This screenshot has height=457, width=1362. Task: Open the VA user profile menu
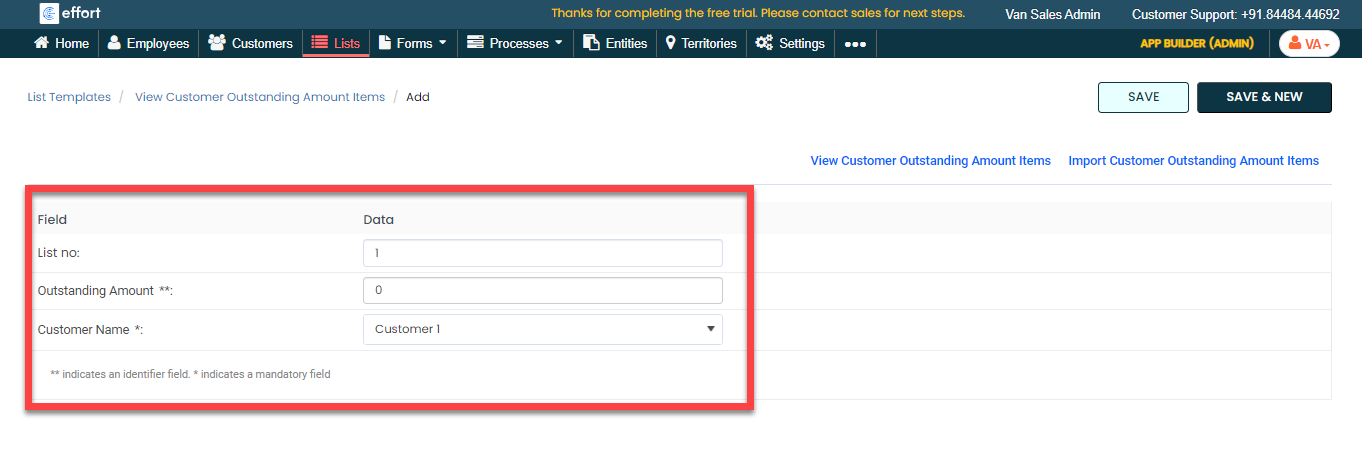(x=1308, y=44)
